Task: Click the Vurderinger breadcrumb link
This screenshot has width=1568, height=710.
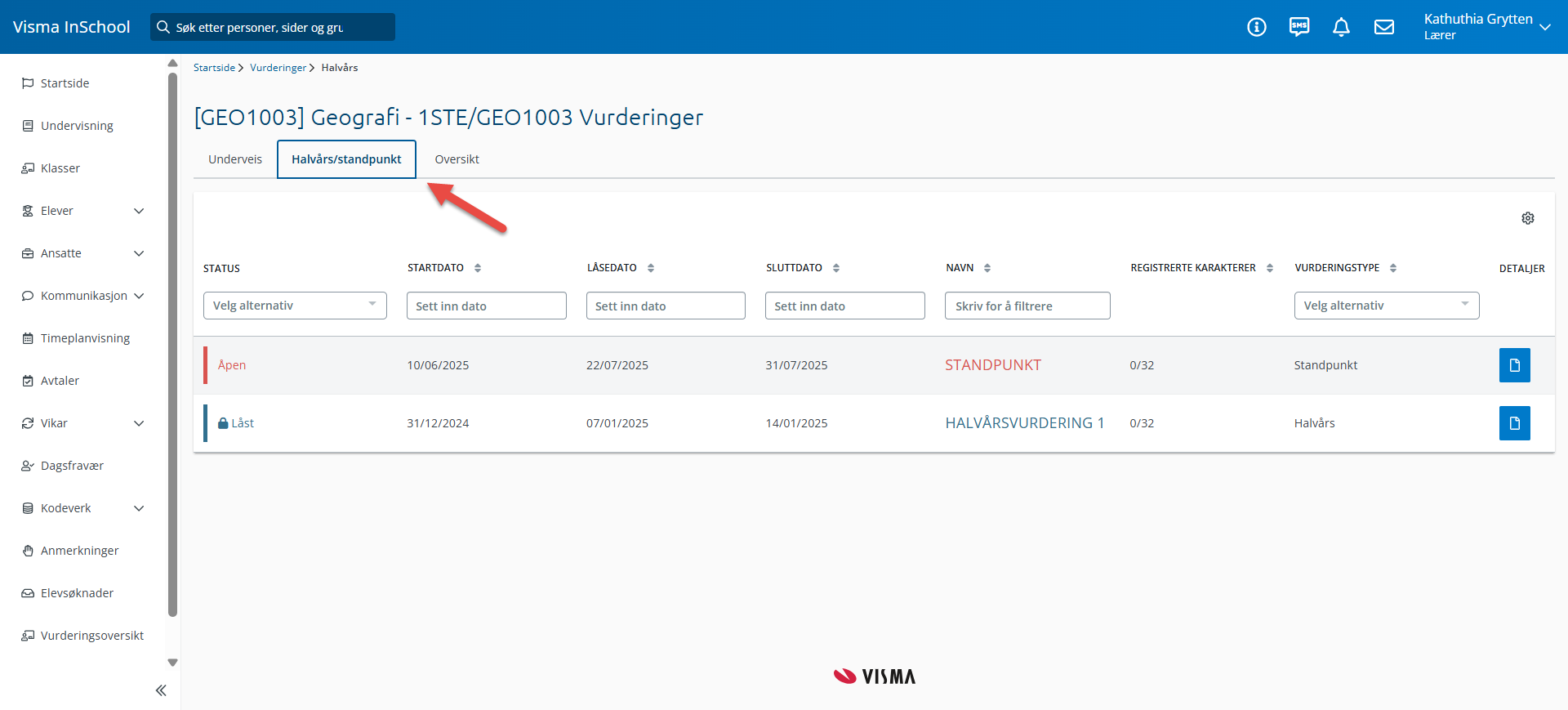Action: point(278,68)
